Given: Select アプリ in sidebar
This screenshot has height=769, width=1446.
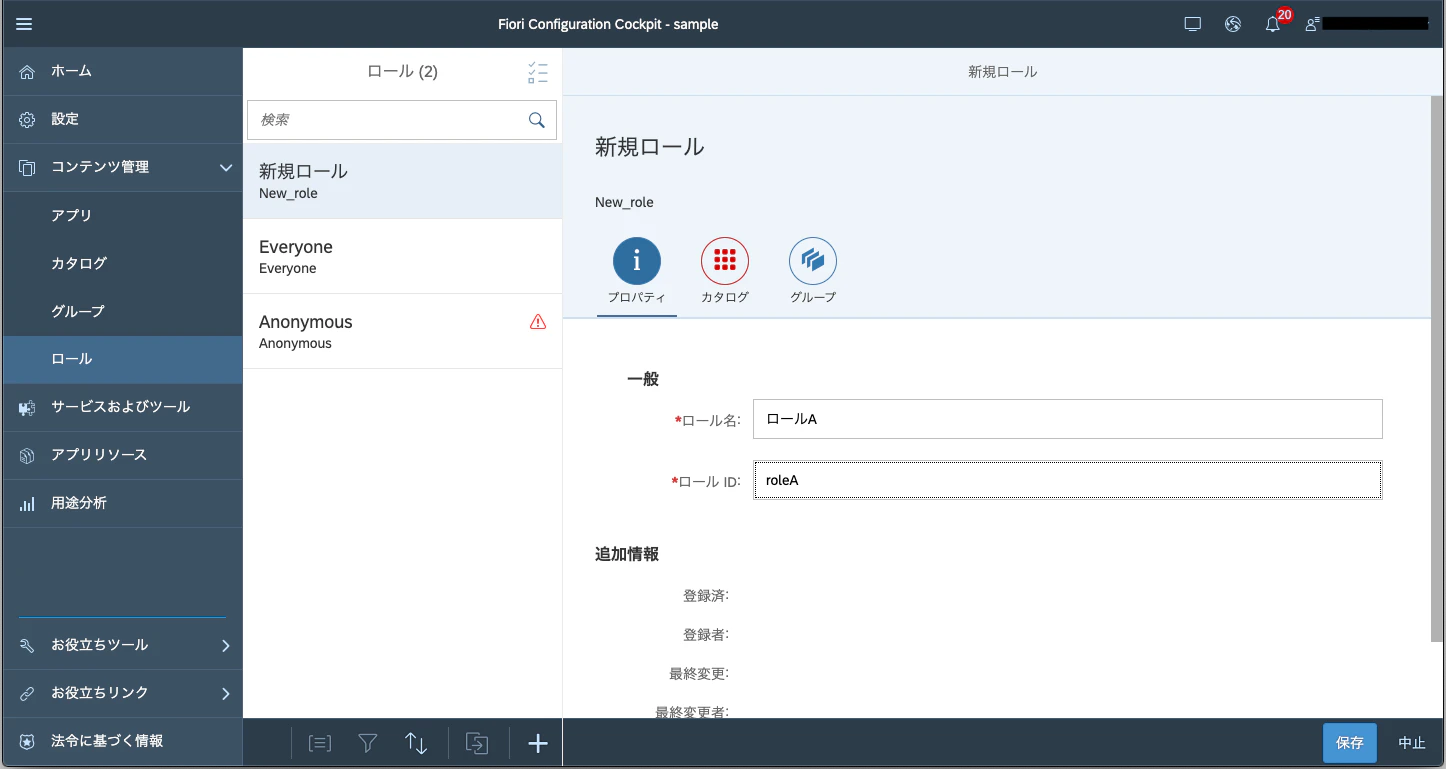Looking at the screenshot, I should [122, 215].
